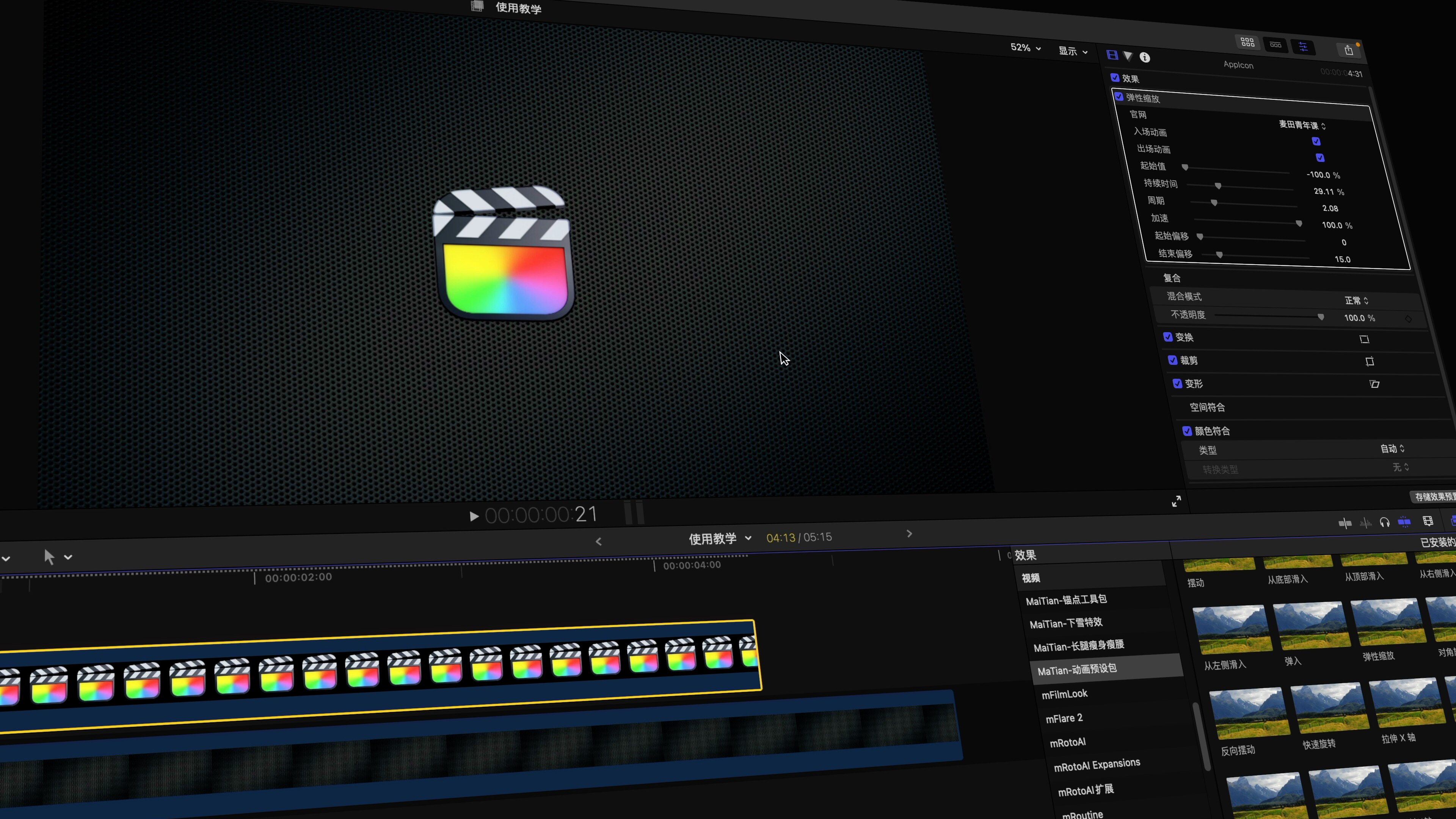Click the share export icon
The height and width of the screenshot is (819, 1456).
tap(1349, 50)
